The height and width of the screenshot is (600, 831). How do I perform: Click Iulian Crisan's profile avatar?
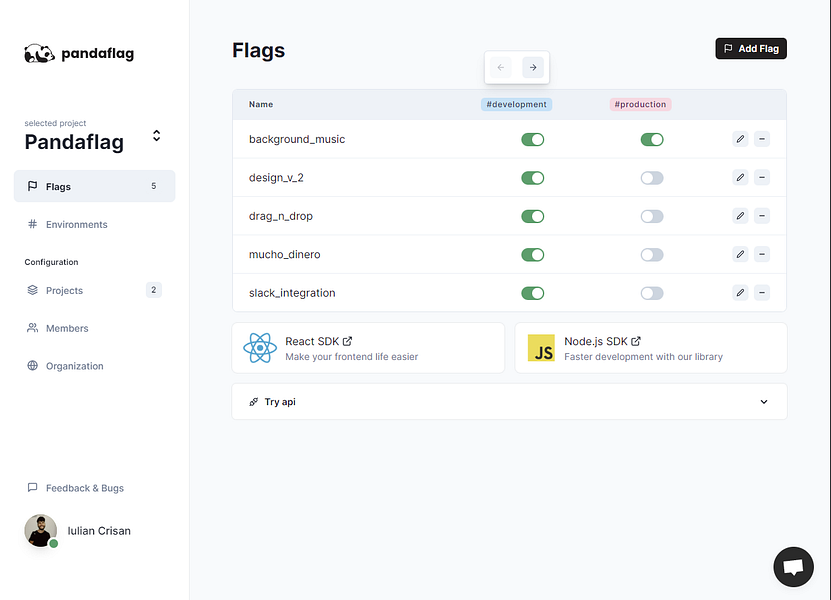click(41, 531)
